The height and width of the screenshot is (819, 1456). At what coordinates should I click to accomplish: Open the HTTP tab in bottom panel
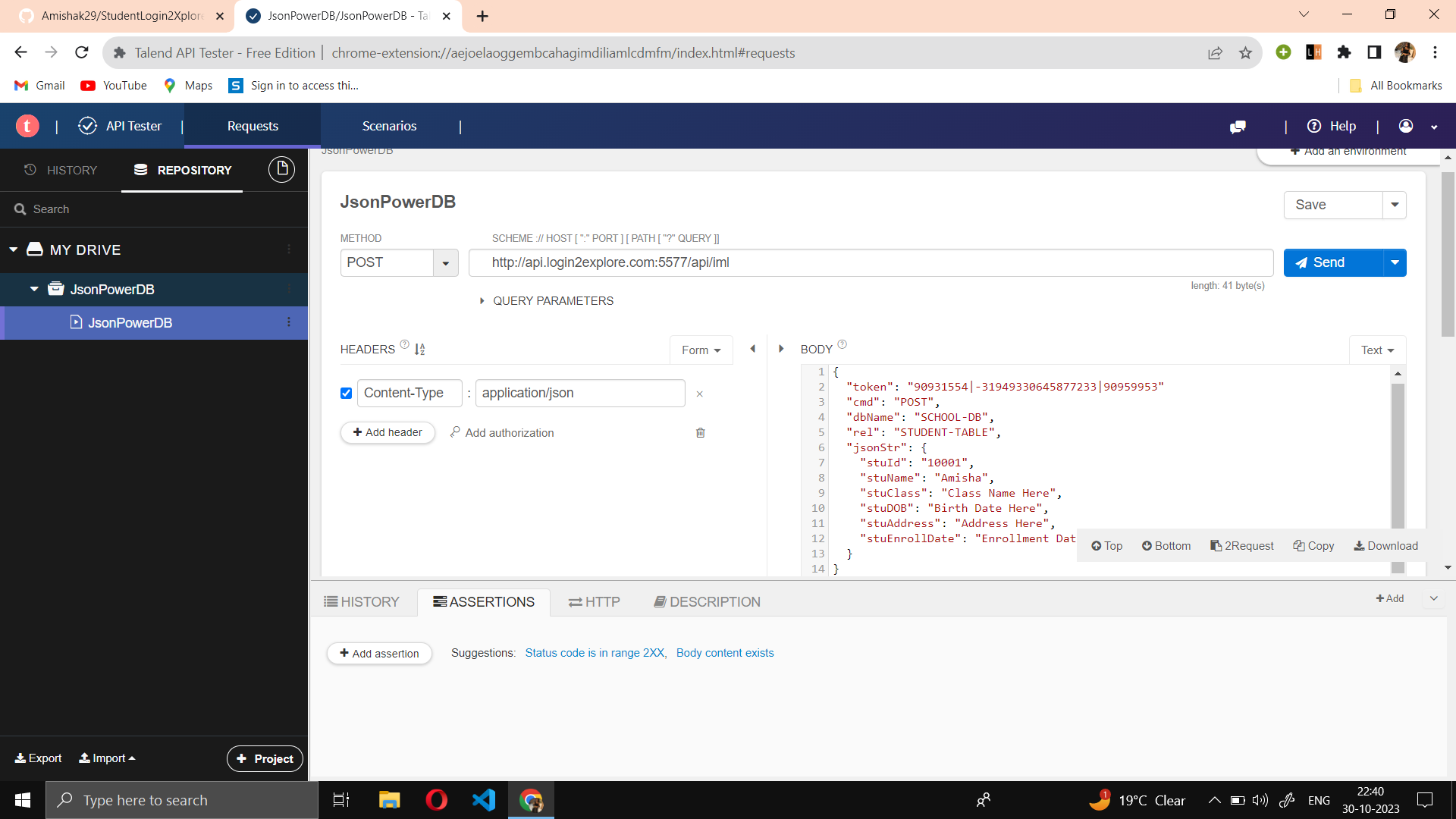(x=594, y=601)
